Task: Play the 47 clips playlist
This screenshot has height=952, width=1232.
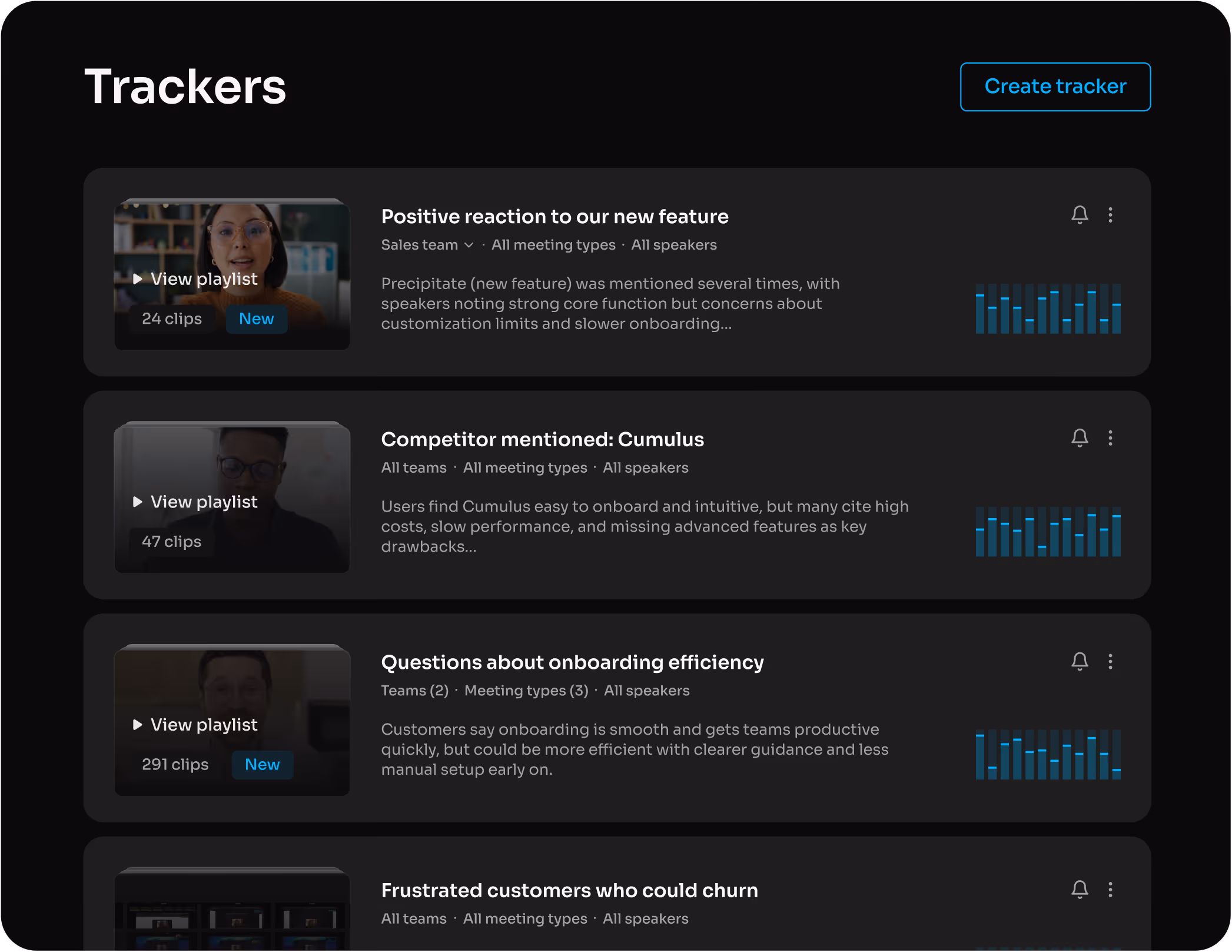Action: [196, 502]
